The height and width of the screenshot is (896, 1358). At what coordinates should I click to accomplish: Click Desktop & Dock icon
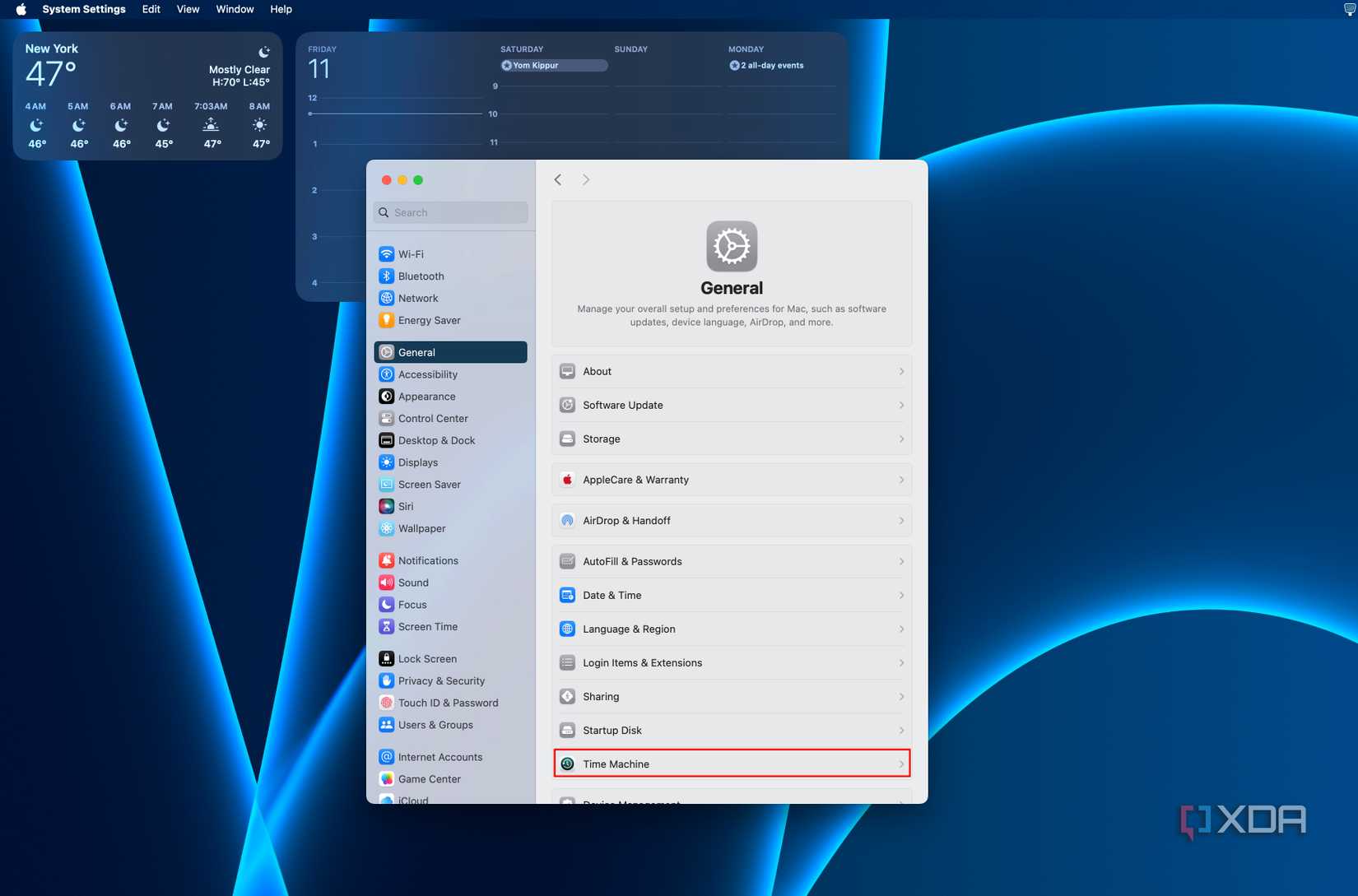pos(386,440)
